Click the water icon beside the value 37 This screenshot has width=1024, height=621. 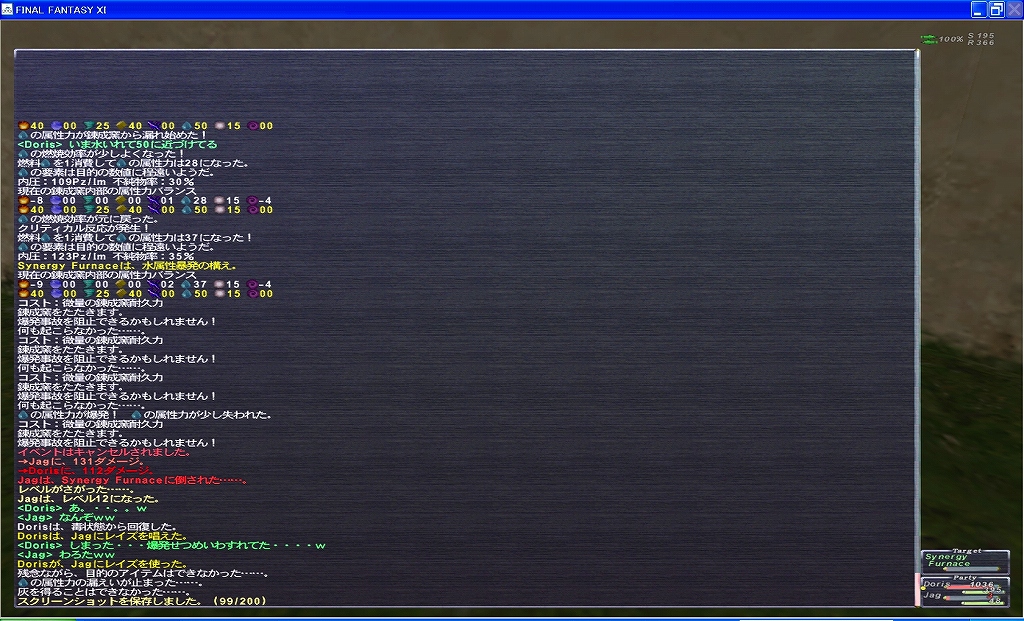(x=186, y=284)
